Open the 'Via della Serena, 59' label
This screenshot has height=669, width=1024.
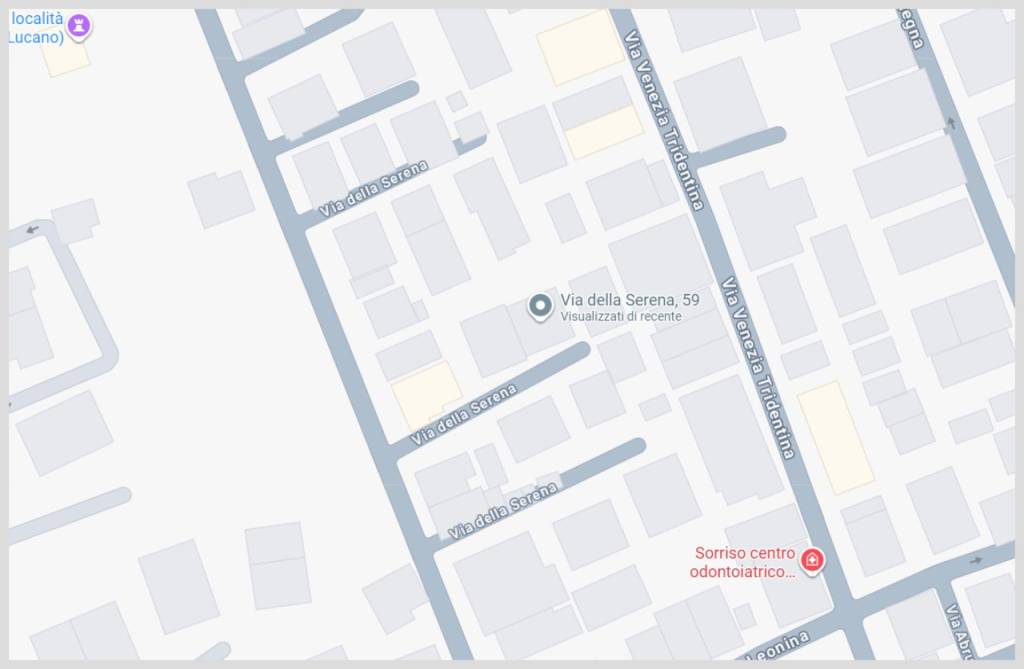pyautogui.click(x=630, y=300)
